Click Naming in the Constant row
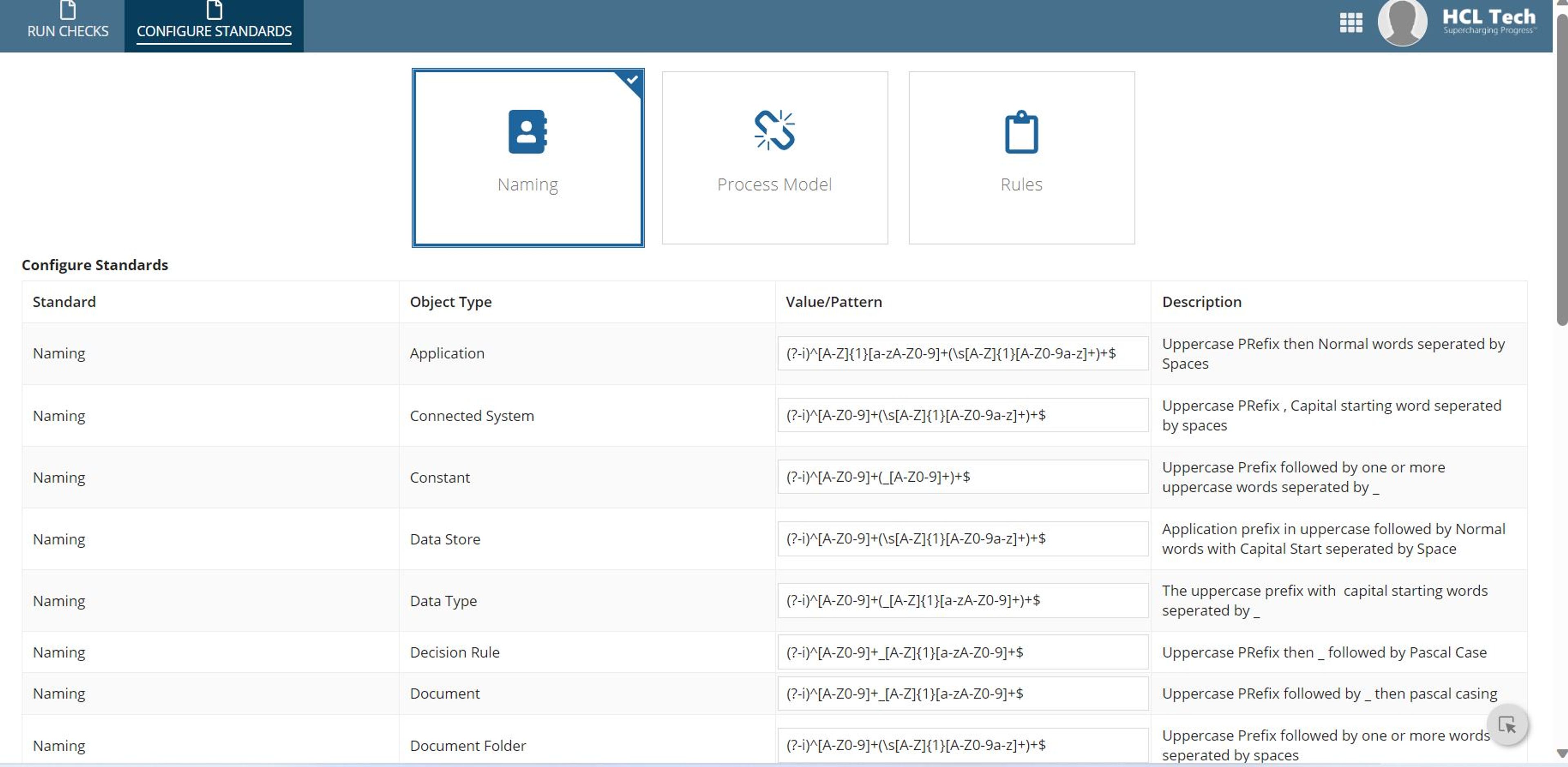 [x=59, y=478]
